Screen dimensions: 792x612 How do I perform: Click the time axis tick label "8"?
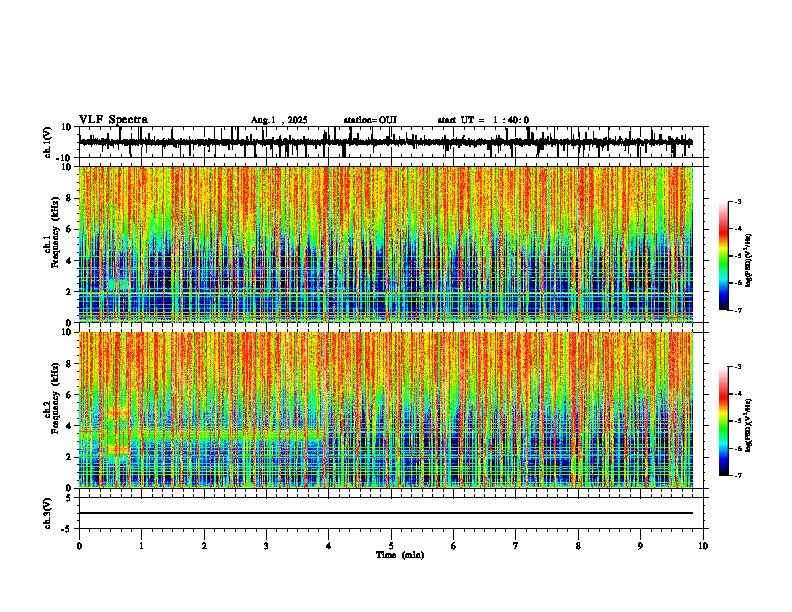tap(578, 546)
